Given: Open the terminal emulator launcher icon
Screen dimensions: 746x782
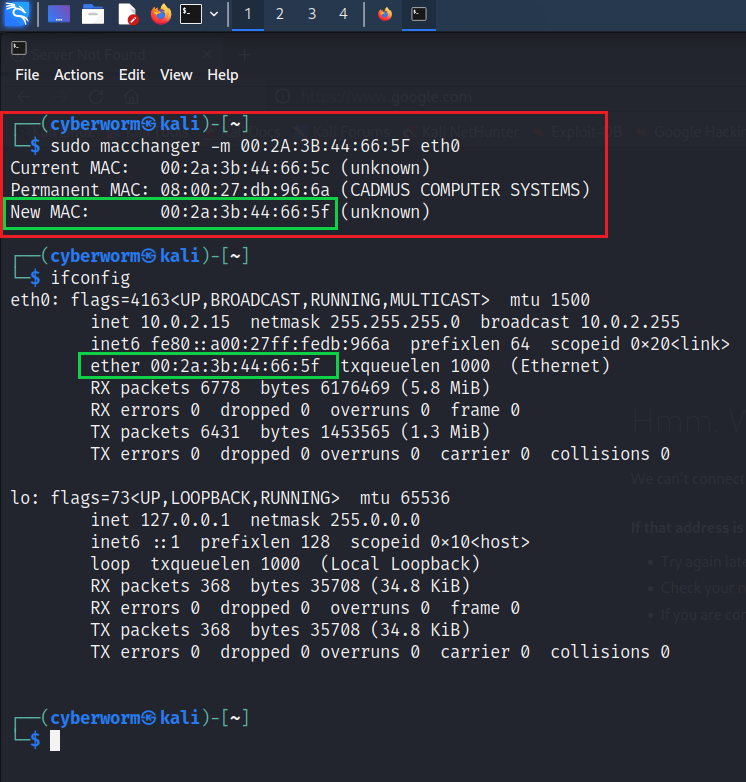Looking at the screenshot, I should pyautogui.click(x=190, y=14).
